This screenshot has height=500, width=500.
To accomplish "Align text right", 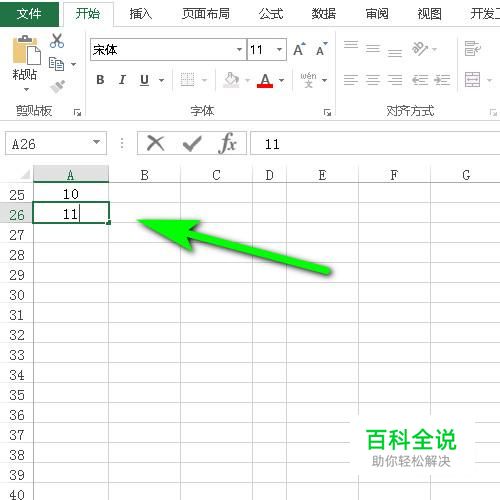I will 395,80.
